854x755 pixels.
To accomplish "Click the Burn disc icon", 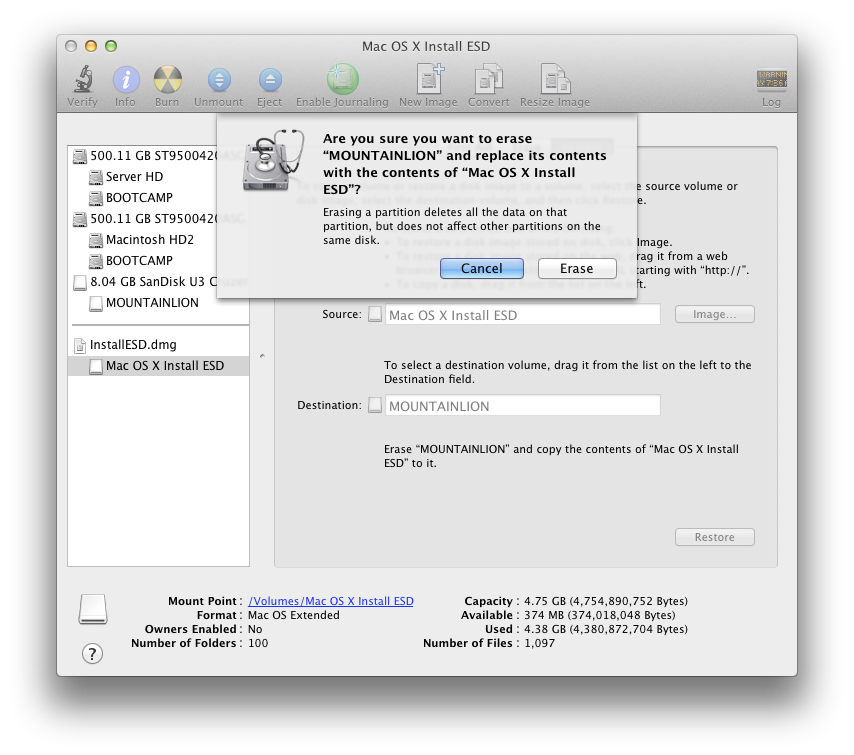I will (167, 80).
